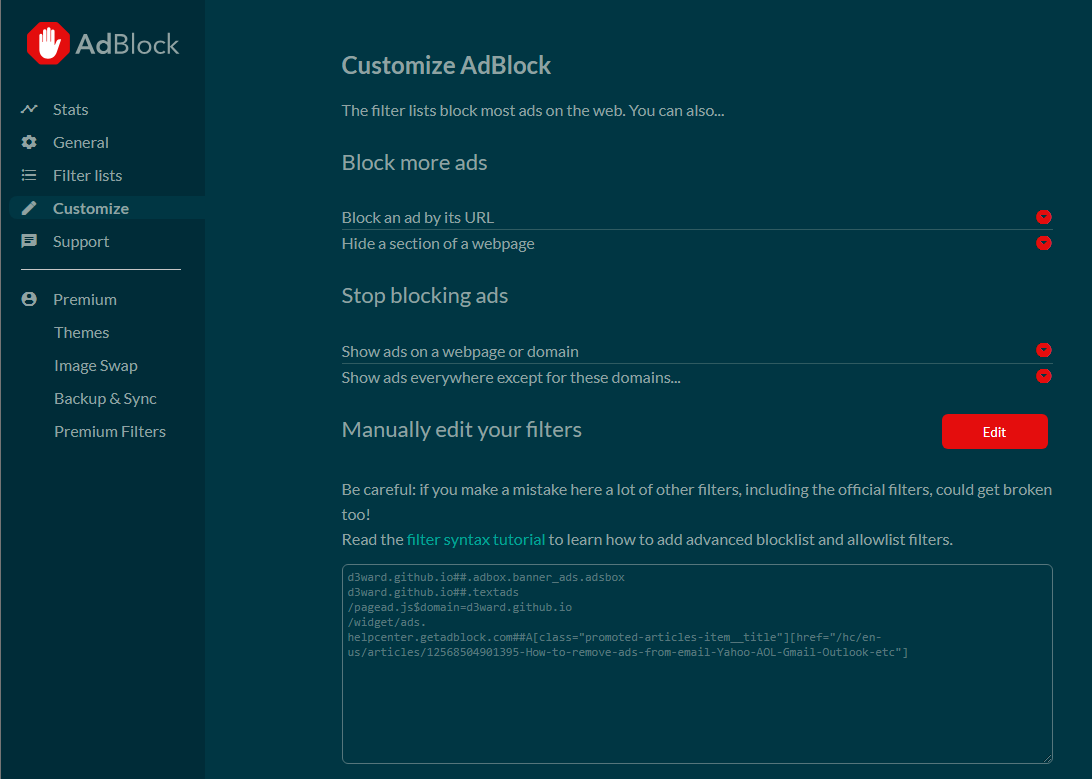Click filter line '/pagead.js$domain=d3ward.github.io'
The width and height of the screenshot is (1092, 779).
[460, 607]
